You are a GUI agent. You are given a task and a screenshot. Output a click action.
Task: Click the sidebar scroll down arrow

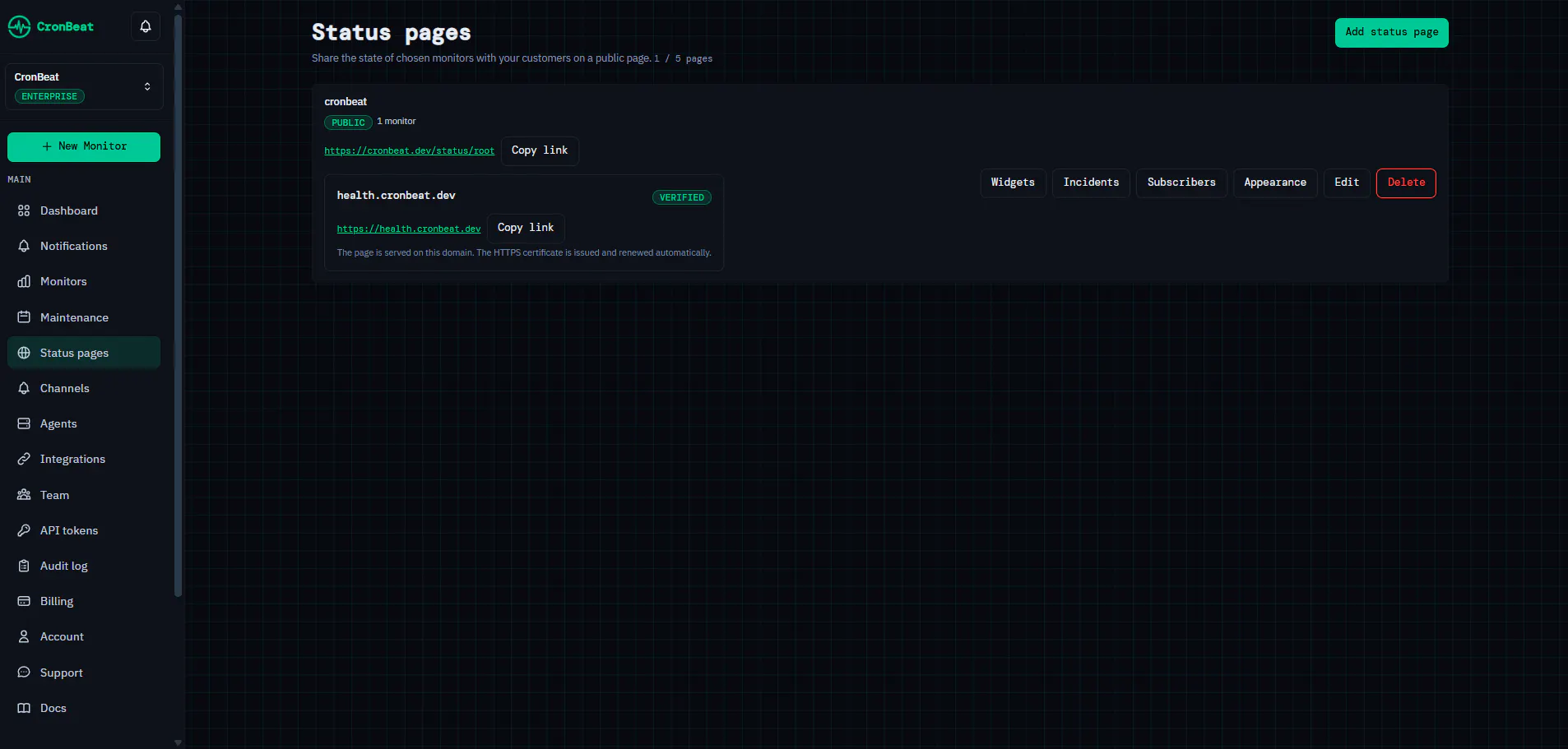178,742
